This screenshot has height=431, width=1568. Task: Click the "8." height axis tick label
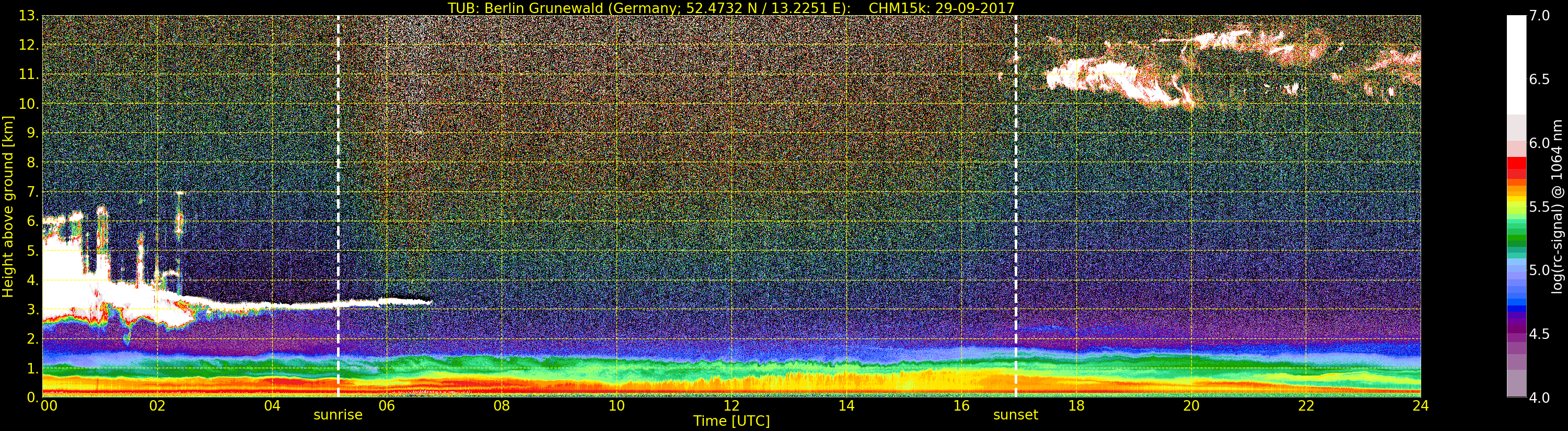click(x=32, y=163)
